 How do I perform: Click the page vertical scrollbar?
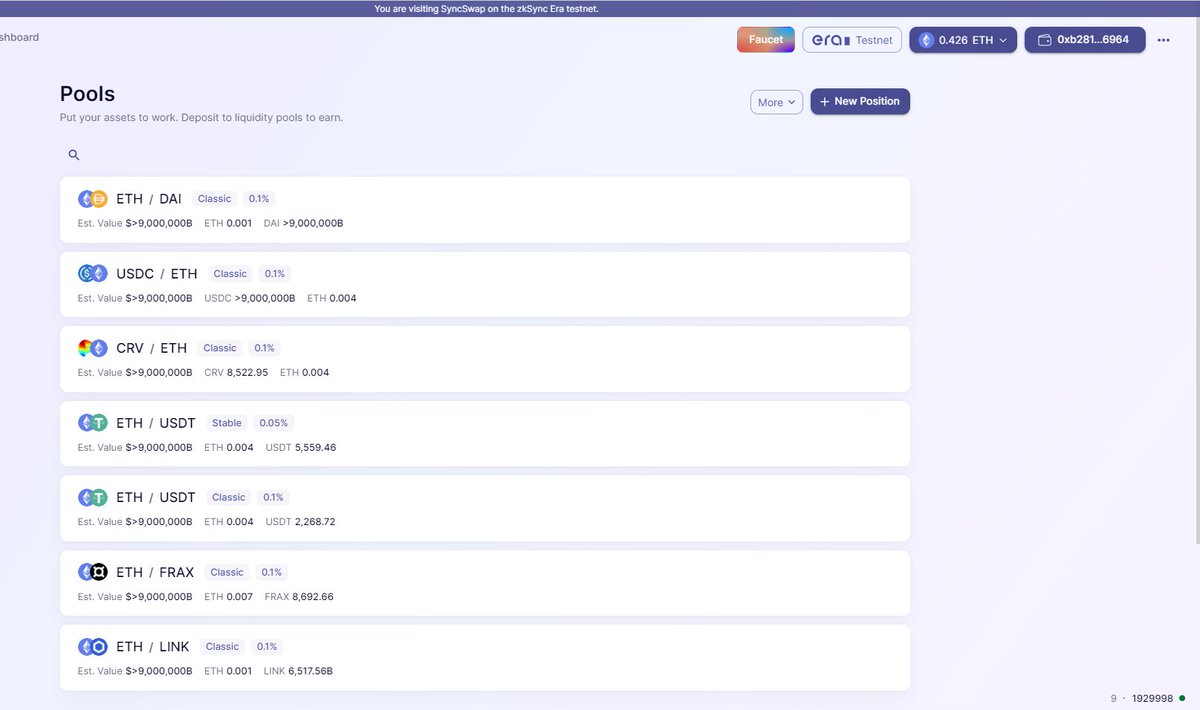coord(1196,280)
